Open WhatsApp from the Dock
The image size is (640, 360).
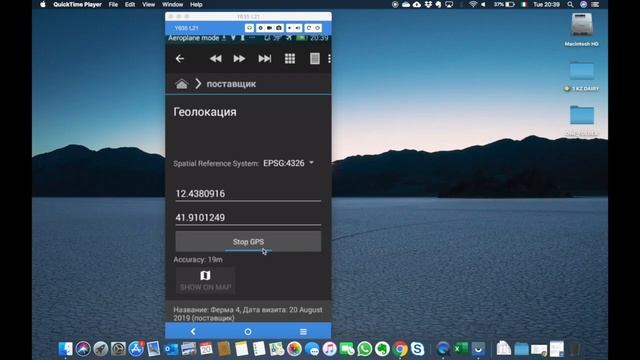coord(364,349)
